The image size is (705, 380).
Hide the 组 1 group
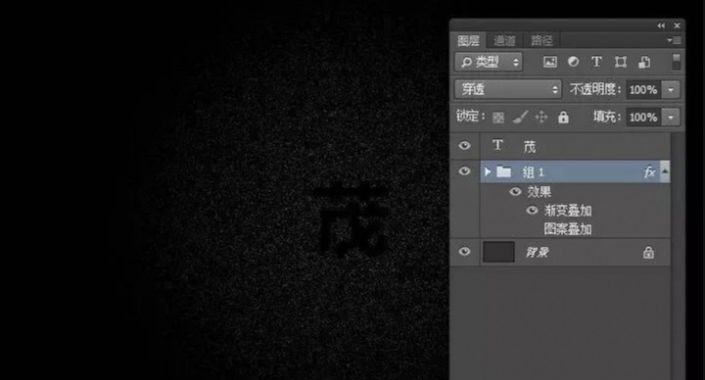[464, 171]
